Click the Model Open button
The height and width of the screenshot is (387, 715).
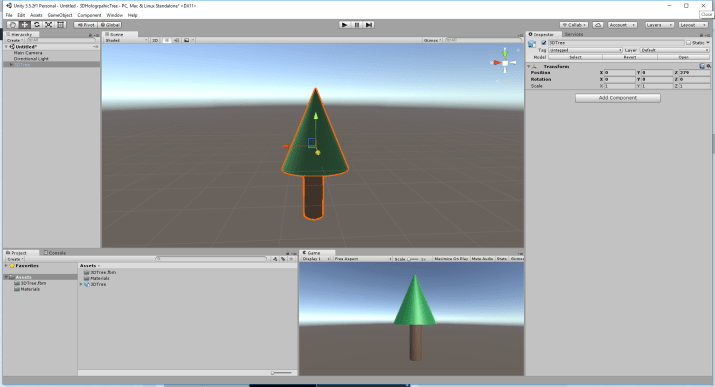[x=684, y=57]
